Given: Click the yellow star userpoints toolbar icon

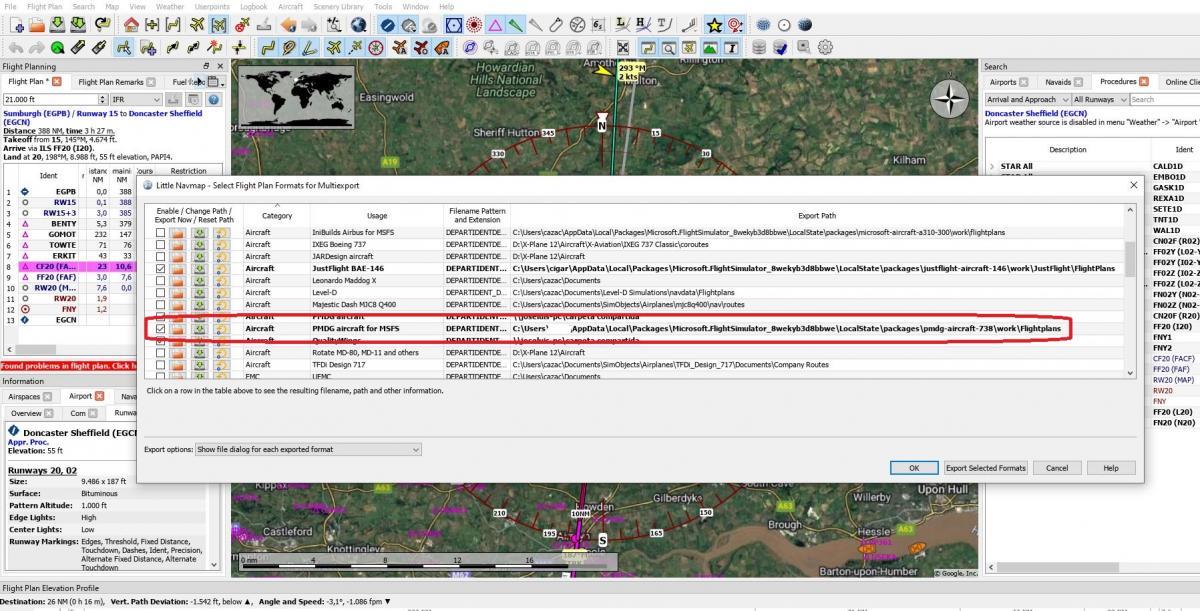Looking at the screenshot, I should [714, 24].
